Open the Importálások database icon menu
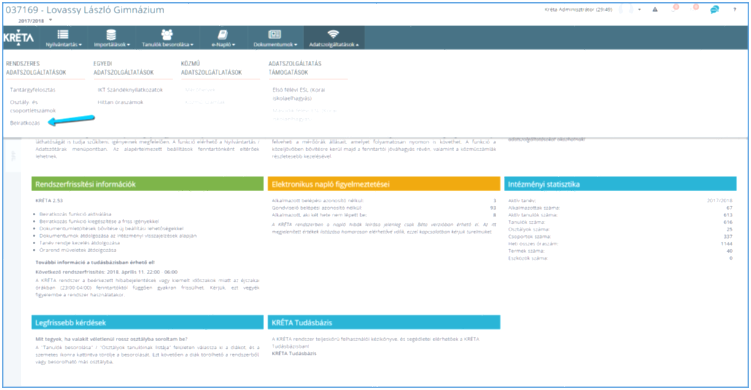This screenshot has width=751, height=390. tap(111, 34)
